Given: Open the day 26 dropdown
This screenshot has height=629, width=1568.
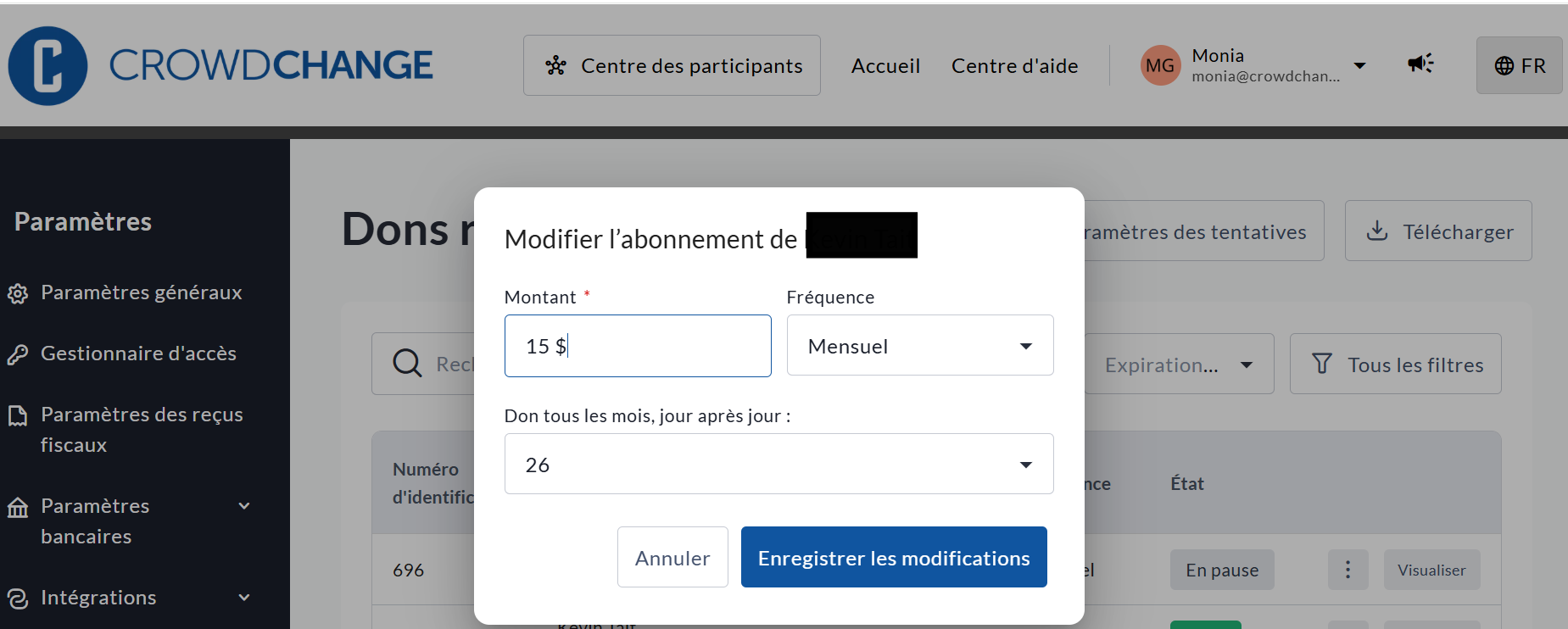Looking at the screenshot, I should 778,465.
